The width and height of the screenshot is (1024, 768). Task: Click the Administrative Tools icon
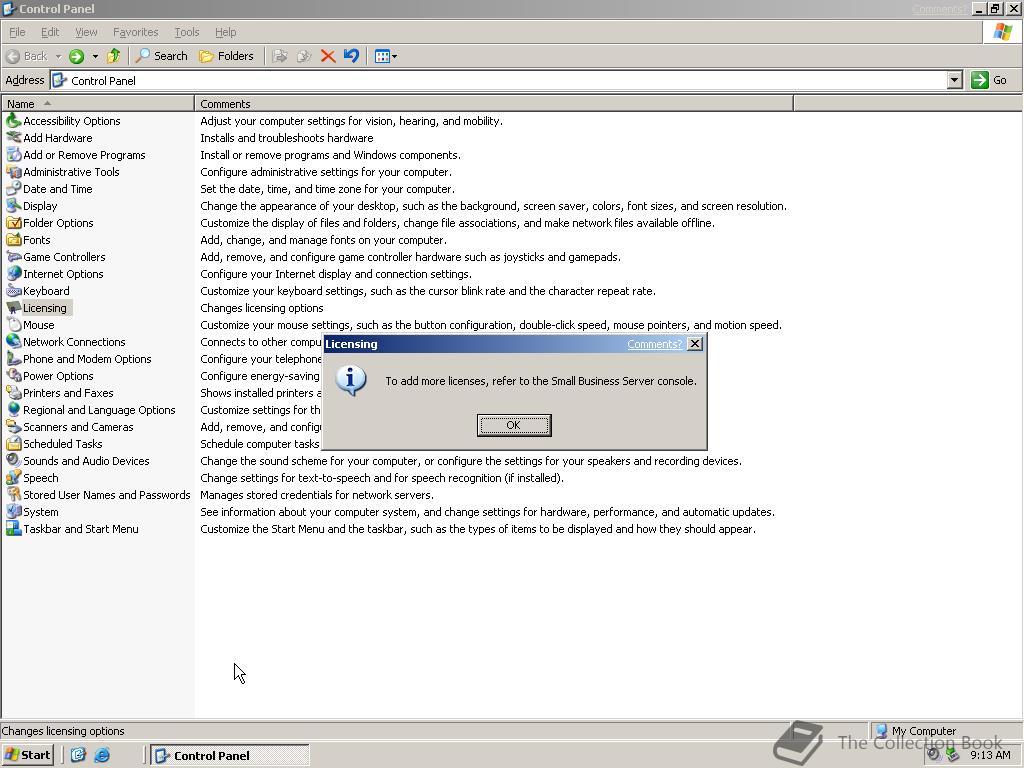click(x=13, y=172)
